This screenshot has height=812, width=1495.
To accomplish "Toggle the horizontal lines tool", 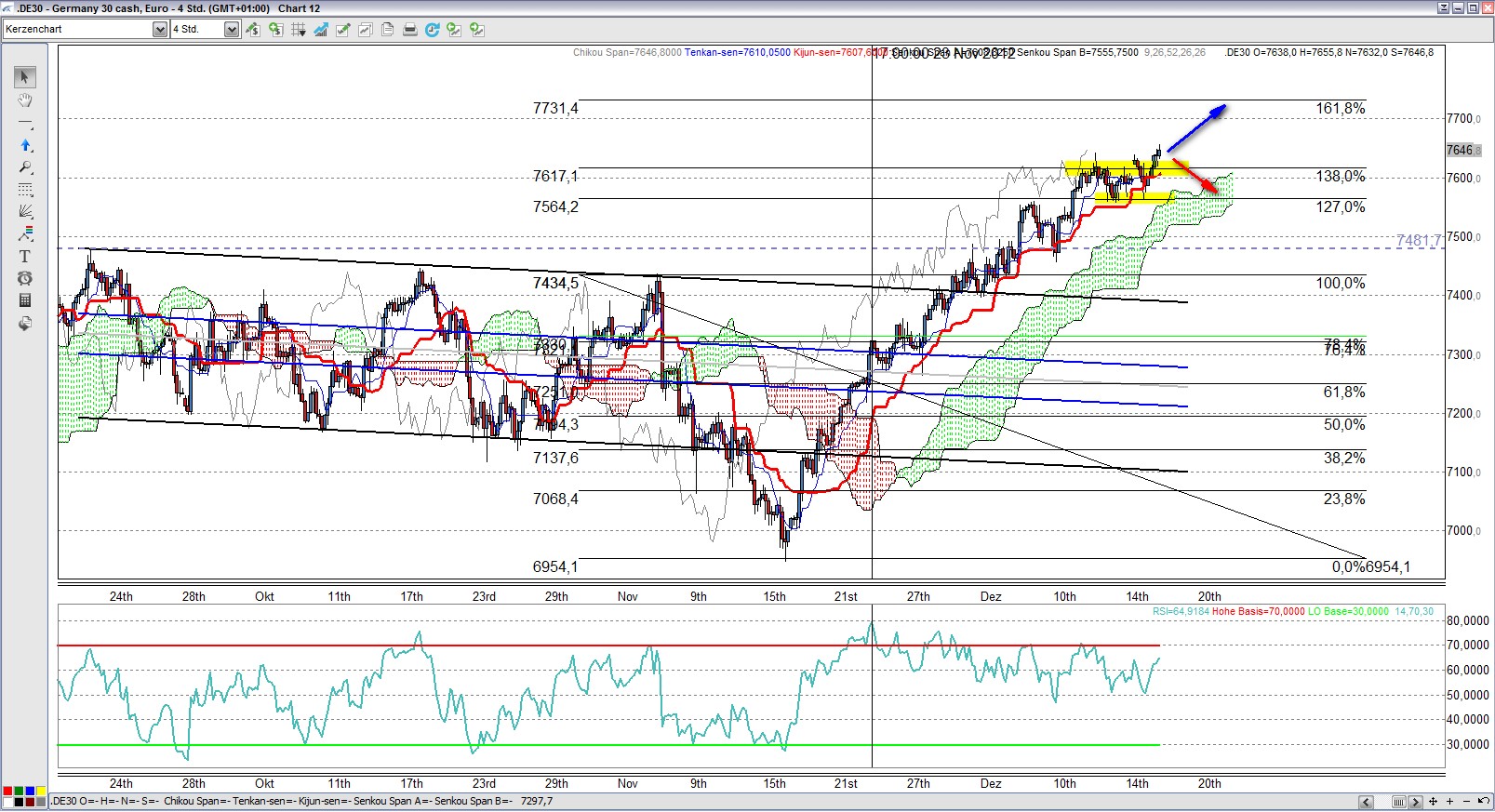I will (x=25, y=190).
